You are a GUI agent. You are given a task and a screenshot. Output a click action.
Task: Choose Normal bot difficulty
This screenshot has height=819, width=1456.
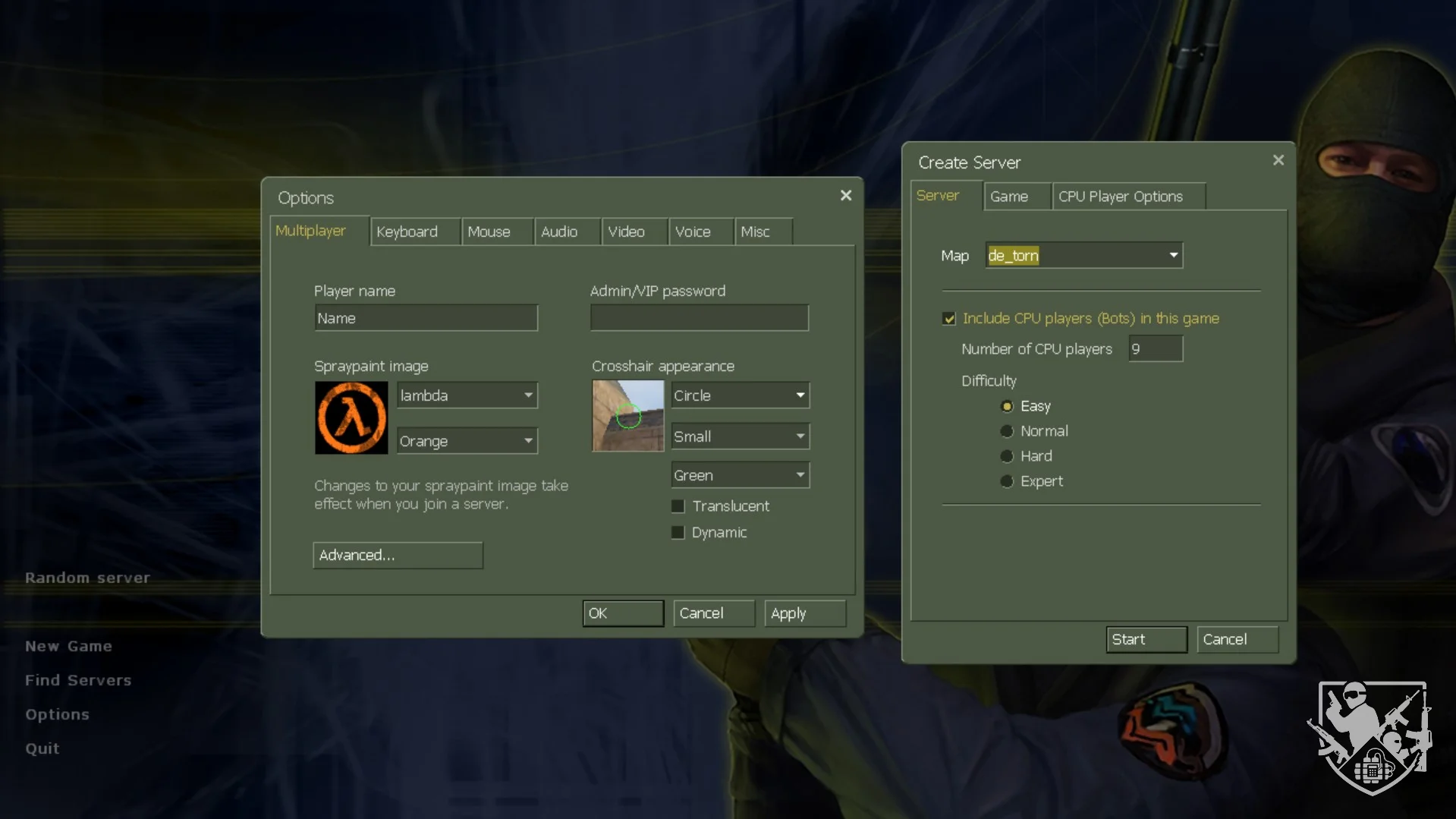[x=1006, y=431]
